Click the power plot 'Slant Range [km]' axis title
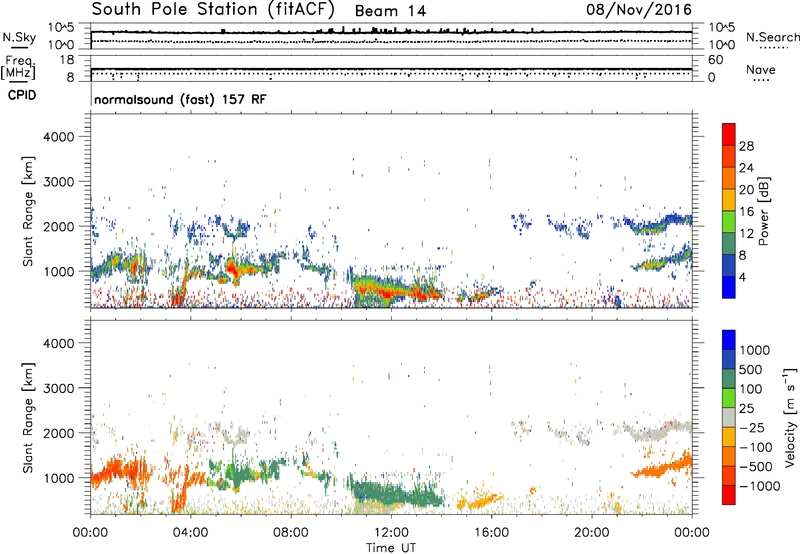The image size is (800, 554). point(28,211)
